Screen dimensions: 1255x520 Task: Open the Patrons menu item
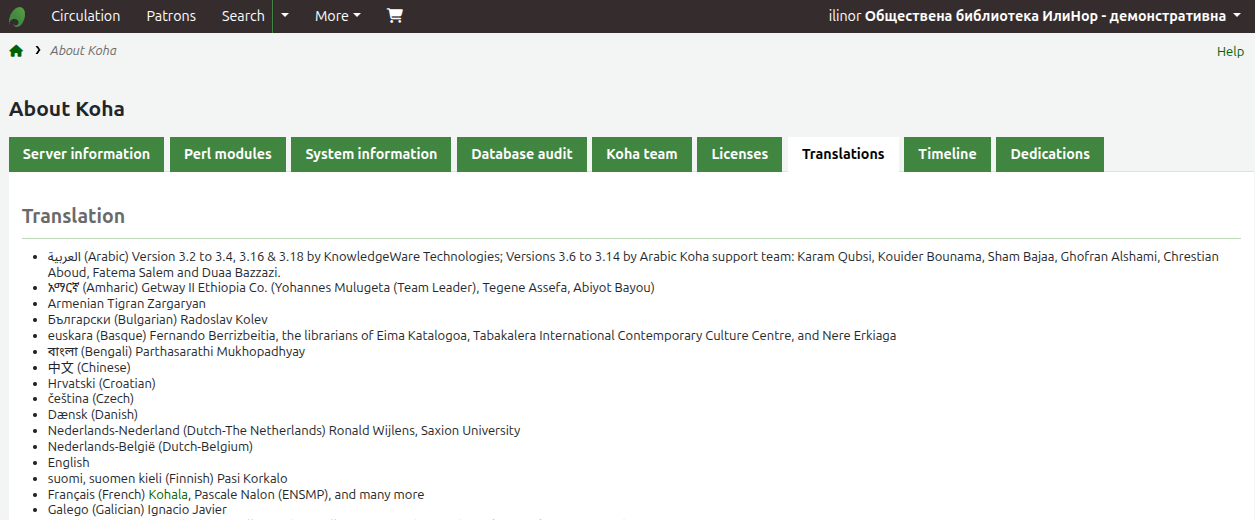(x=171, y=16)
